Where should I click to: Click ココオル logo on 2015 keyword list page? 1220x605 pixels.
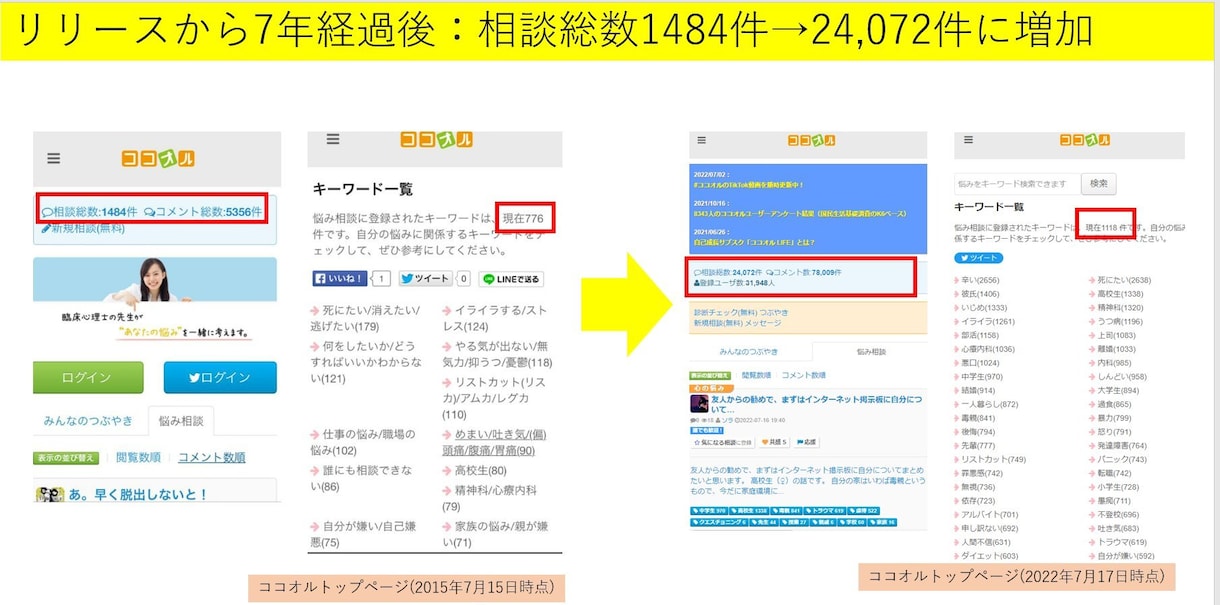coord(436,140)
